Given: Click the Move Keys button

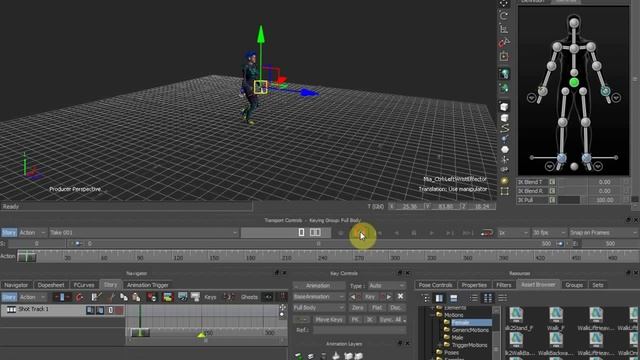Looking at the screenshot, I should (329, 320).
